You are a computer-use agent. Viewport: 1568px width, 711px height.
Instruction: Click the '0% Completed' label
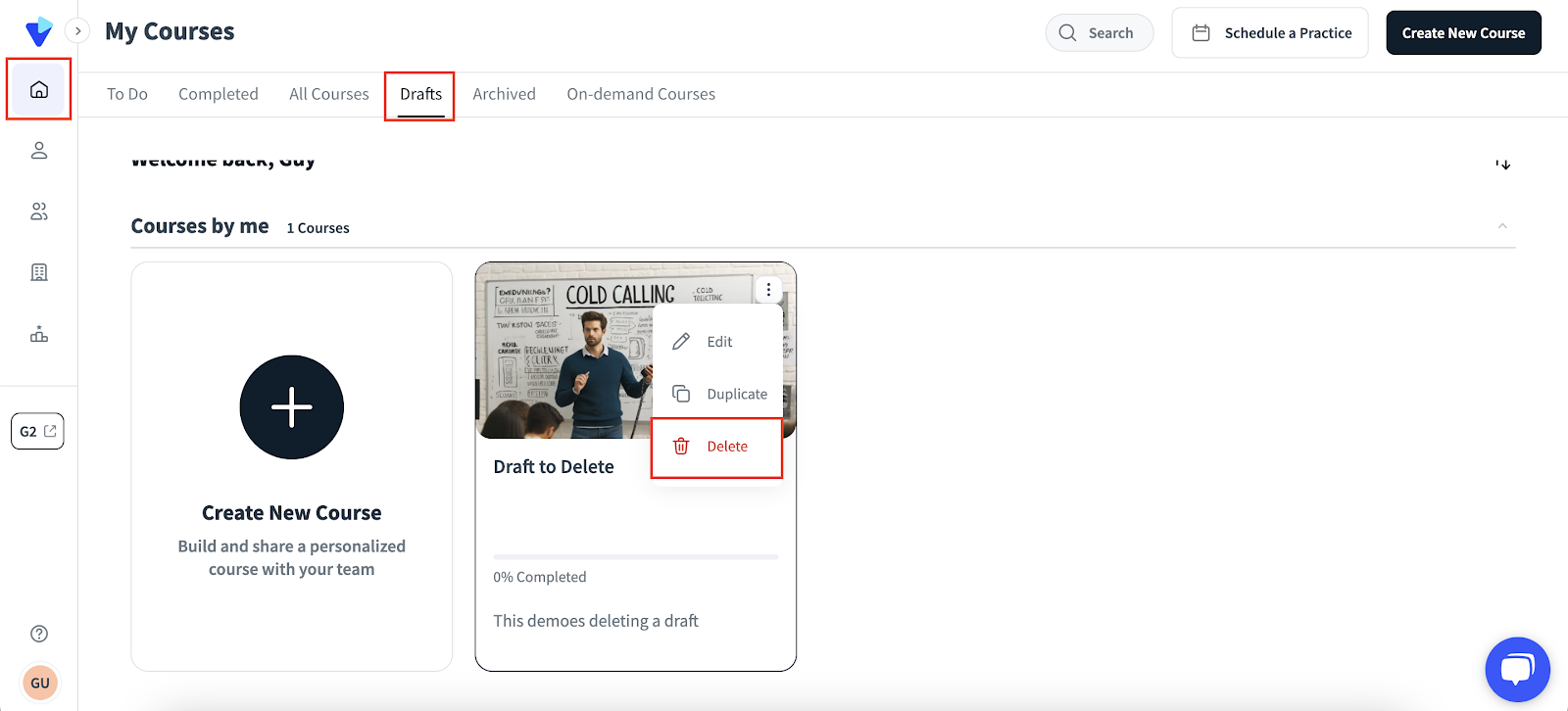[x=540, y=577]
